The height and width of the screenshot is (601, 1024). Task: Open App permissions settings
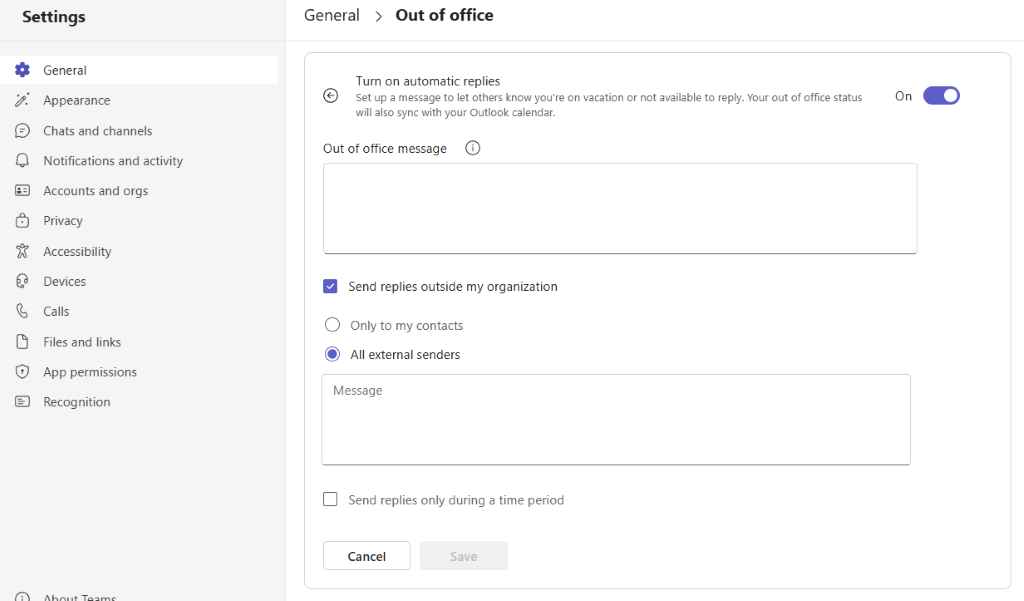[x=90, y=371]
